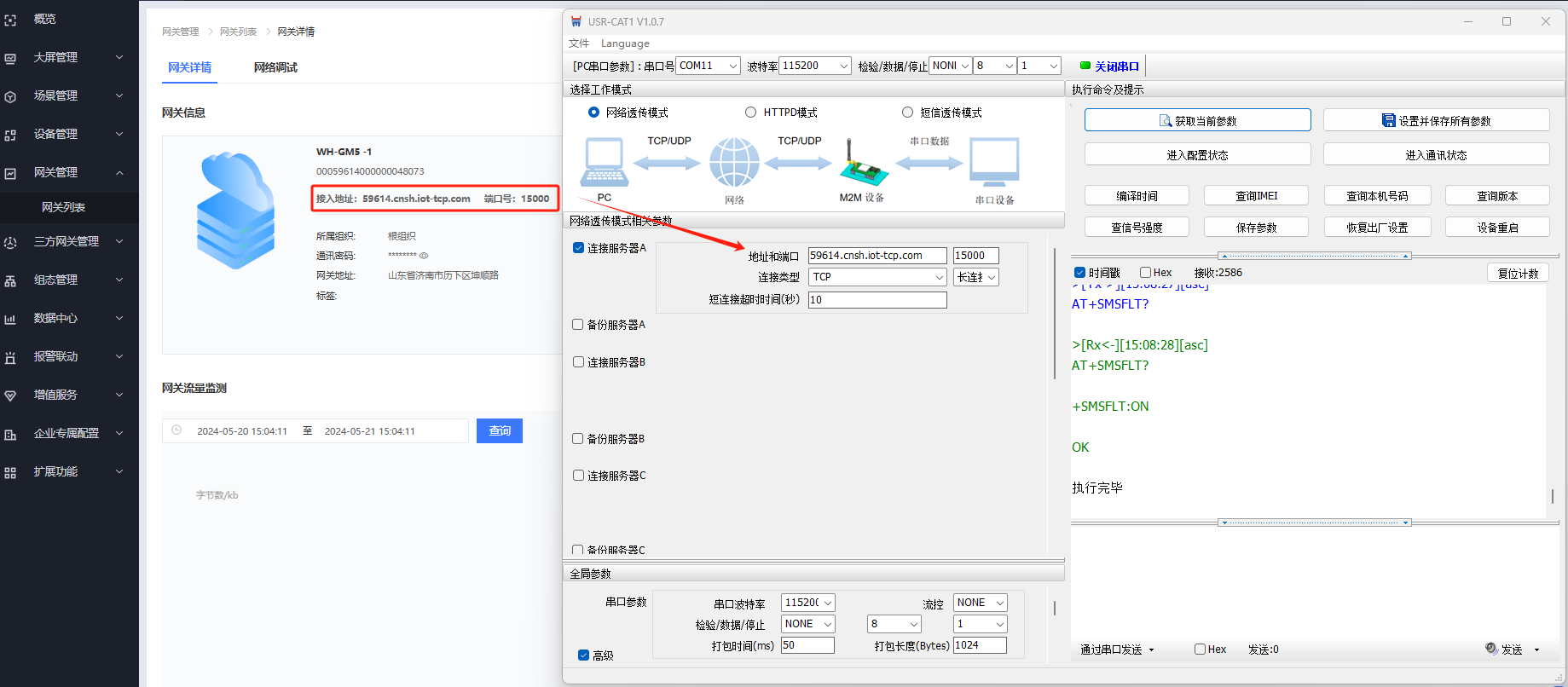1568x687 pixels.
Task: Select HTTPD模式 radio button
Action: coord(751,113)
